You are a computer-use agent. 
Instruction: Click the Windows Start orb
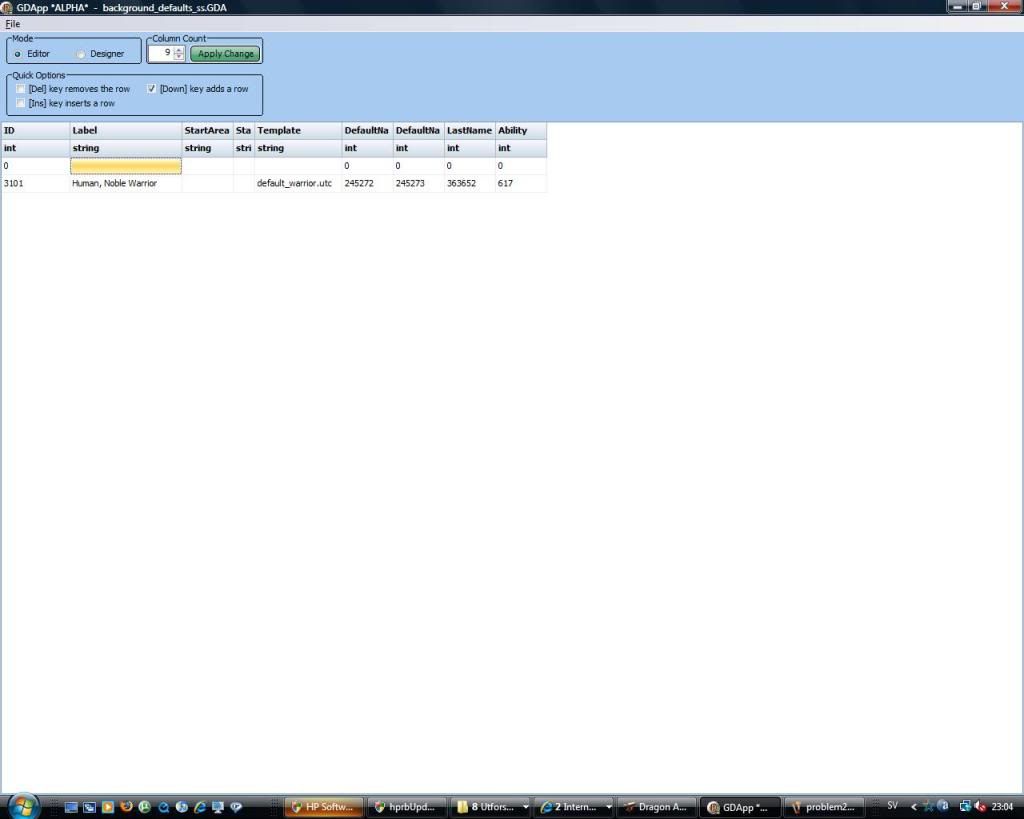pyautogui.click(x=22, y=805)
